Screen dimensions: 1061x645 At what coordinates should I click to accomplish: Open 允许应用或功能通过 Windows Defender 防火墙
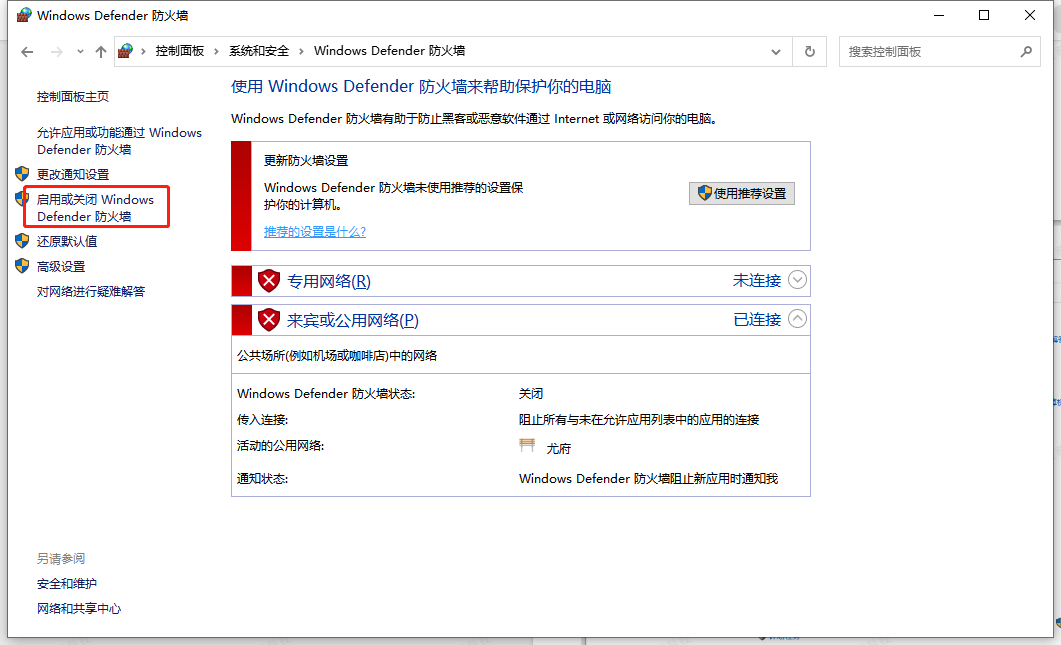[x=119, y=141]
